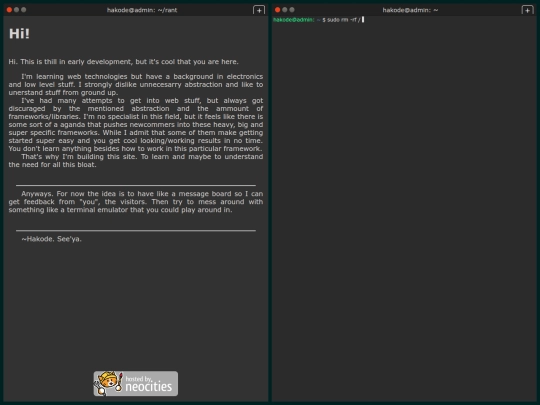Viewport: 540px width, 405px height.
Task: Click the last gray dot in right terminal window
Action: pos(292,10)
